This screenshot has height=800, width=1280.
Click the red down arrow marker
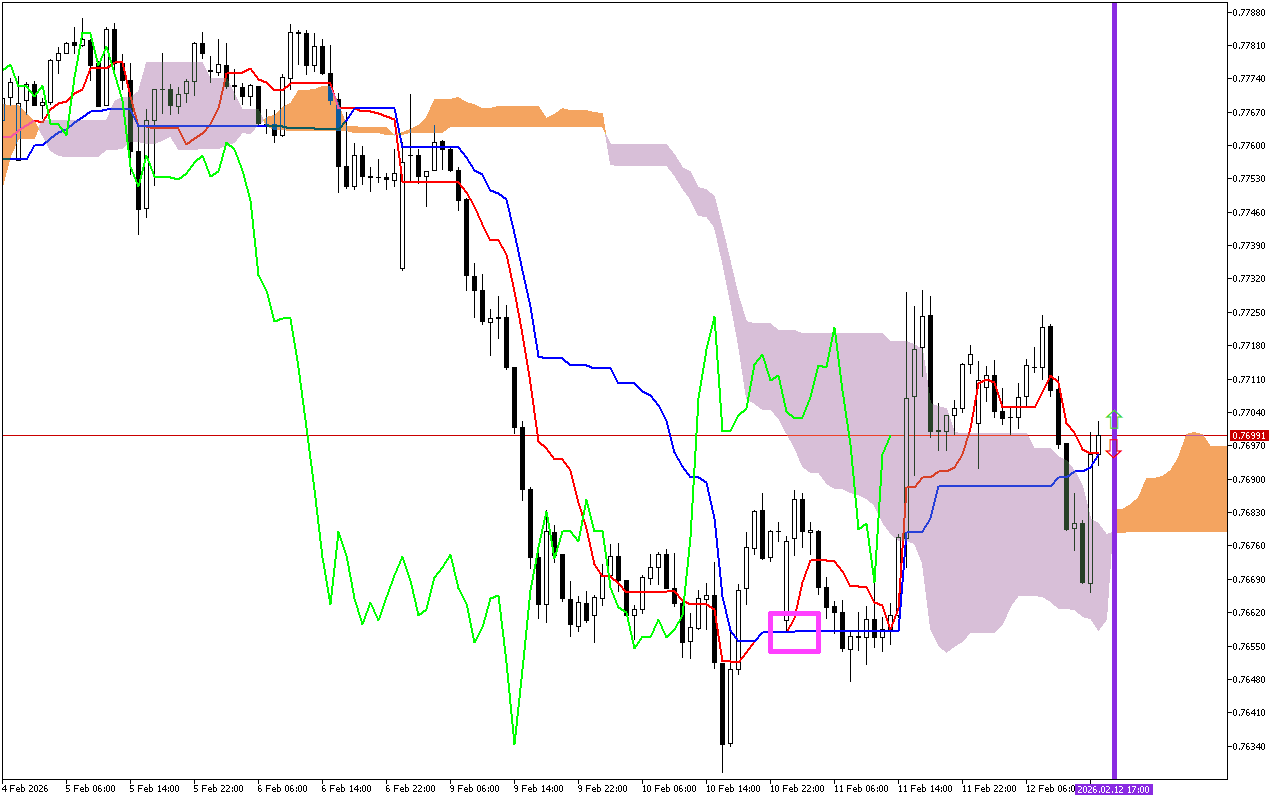1114,448
